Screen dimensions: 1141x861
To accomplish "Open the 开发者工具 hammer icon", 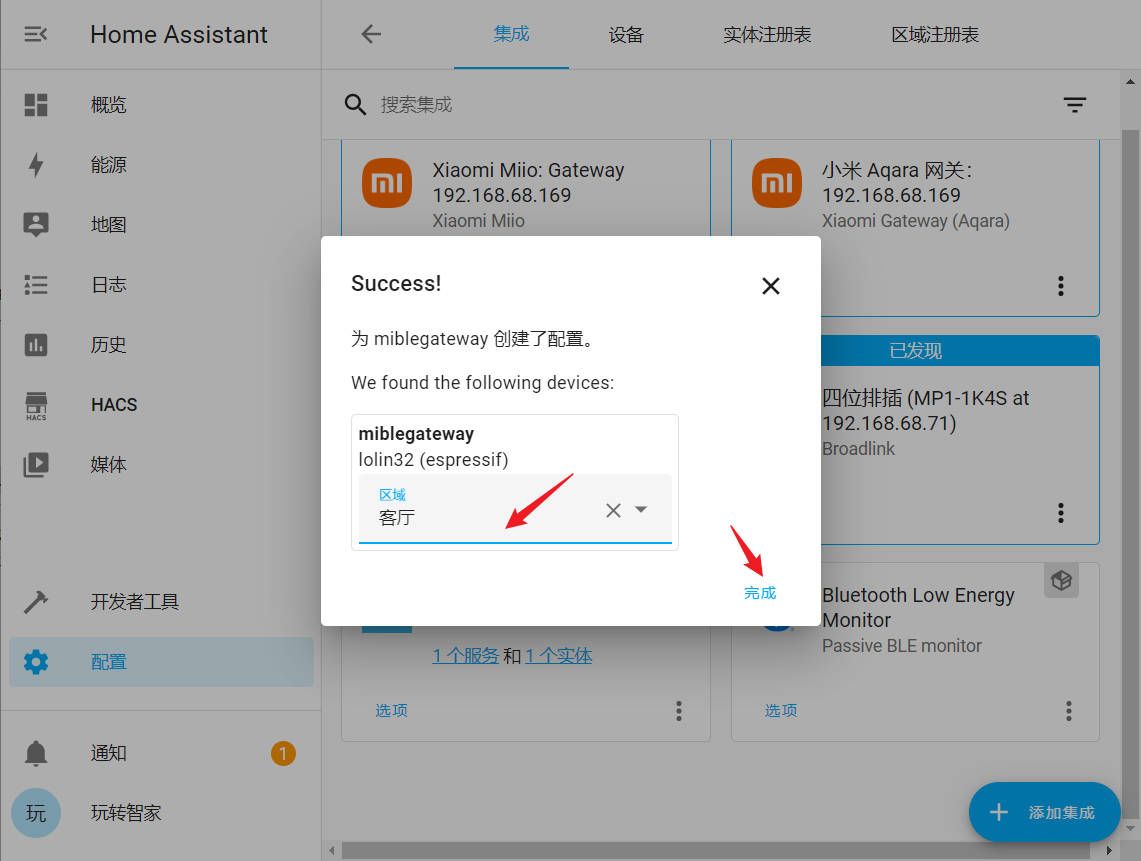I will [x=36, y=602].
